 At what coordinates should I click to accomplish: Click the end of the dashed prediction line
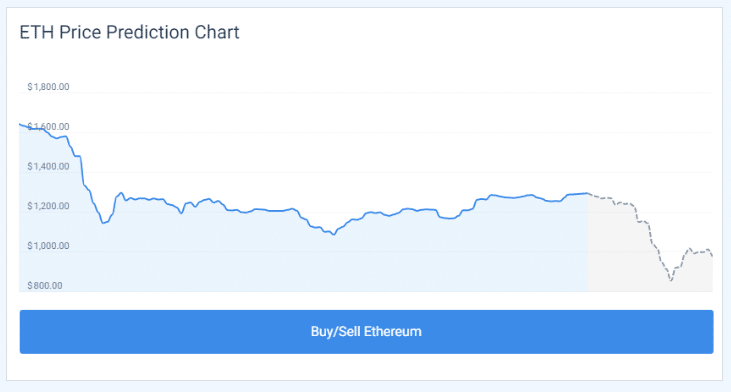tap(711, 255)
